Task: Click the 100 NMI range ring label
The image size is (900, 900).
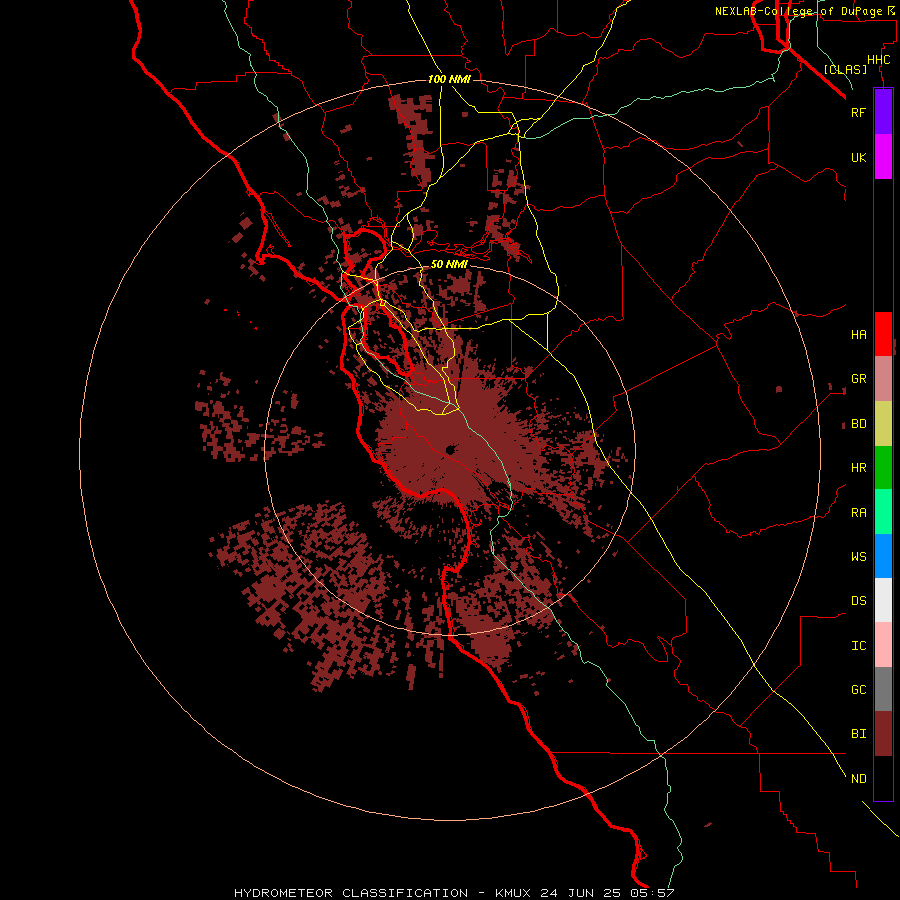Action: coord(449,79)
